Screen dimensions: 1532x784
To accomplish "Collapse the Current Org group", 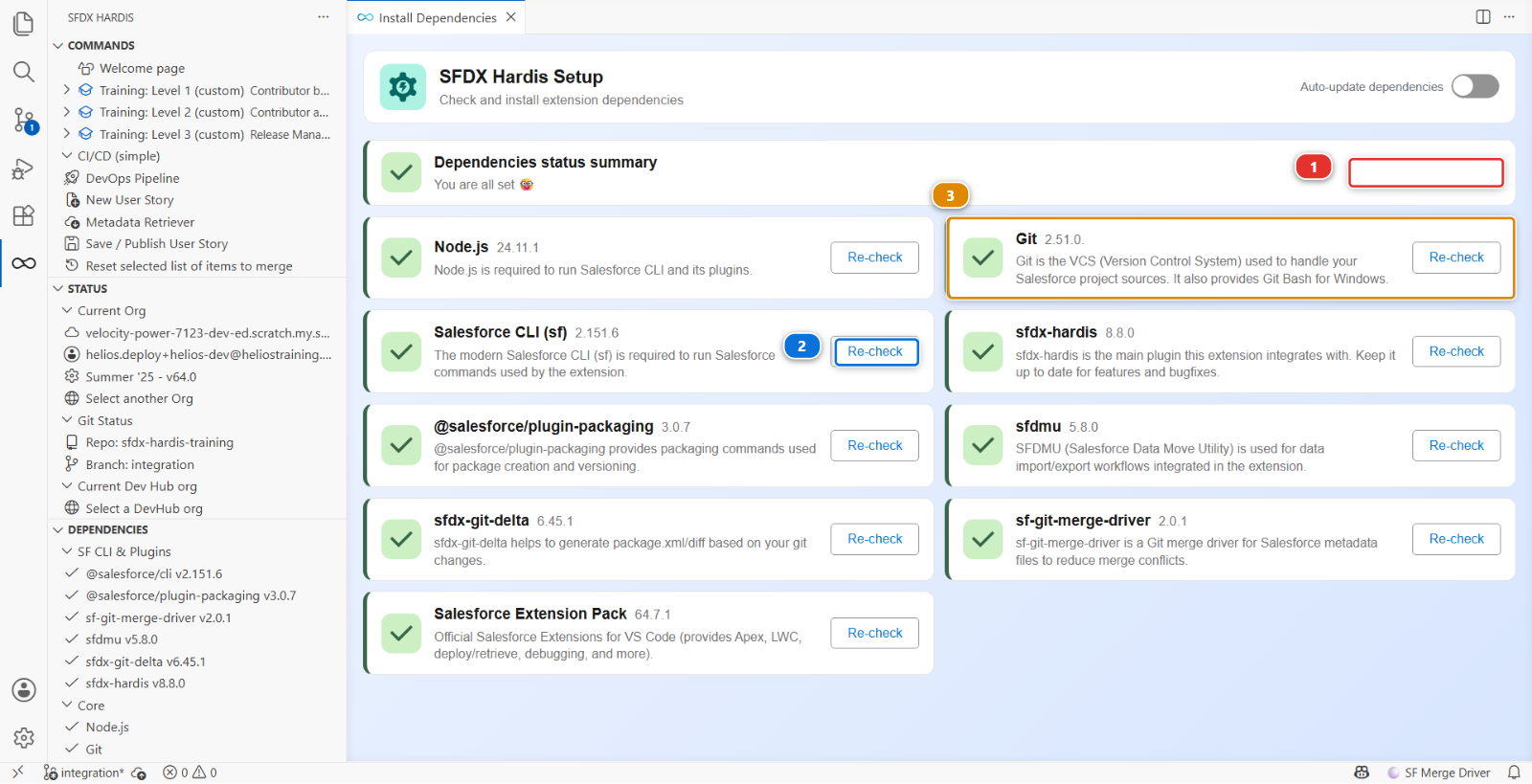I will click(x=67, y=310).
